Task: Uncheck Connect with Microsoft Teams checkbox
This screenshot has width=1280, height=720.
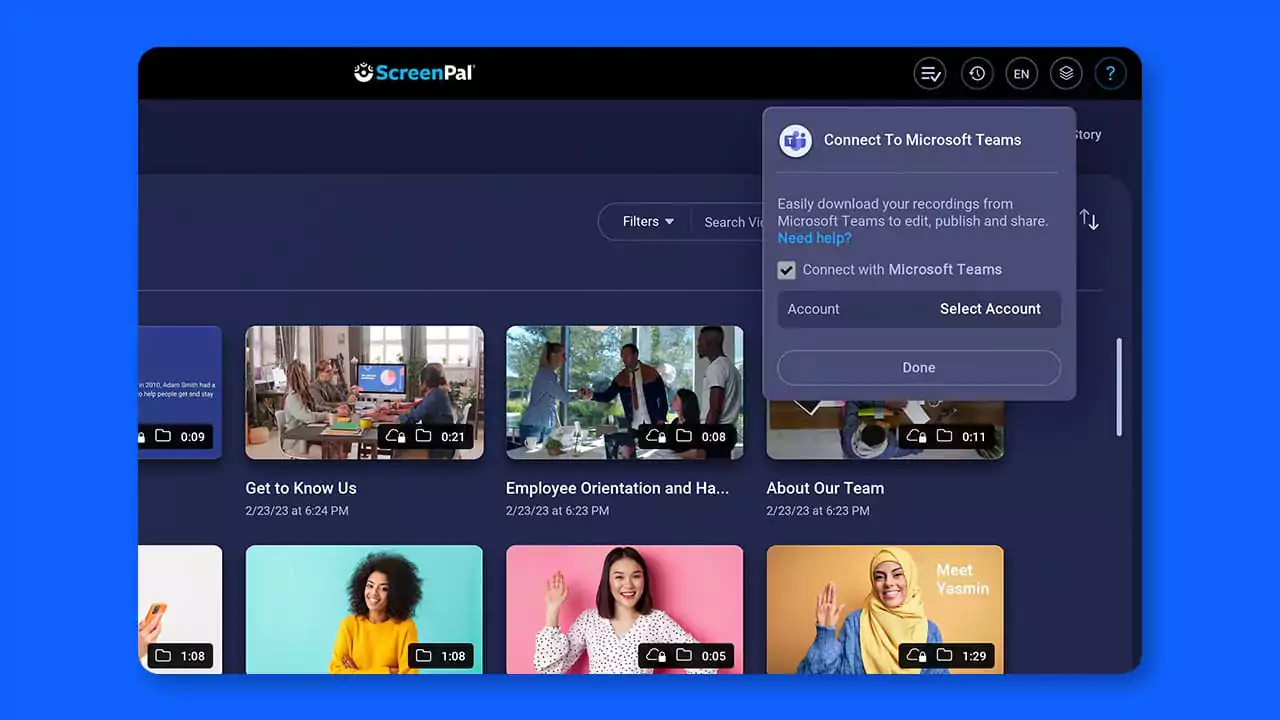Action: [x=787, y=270]
